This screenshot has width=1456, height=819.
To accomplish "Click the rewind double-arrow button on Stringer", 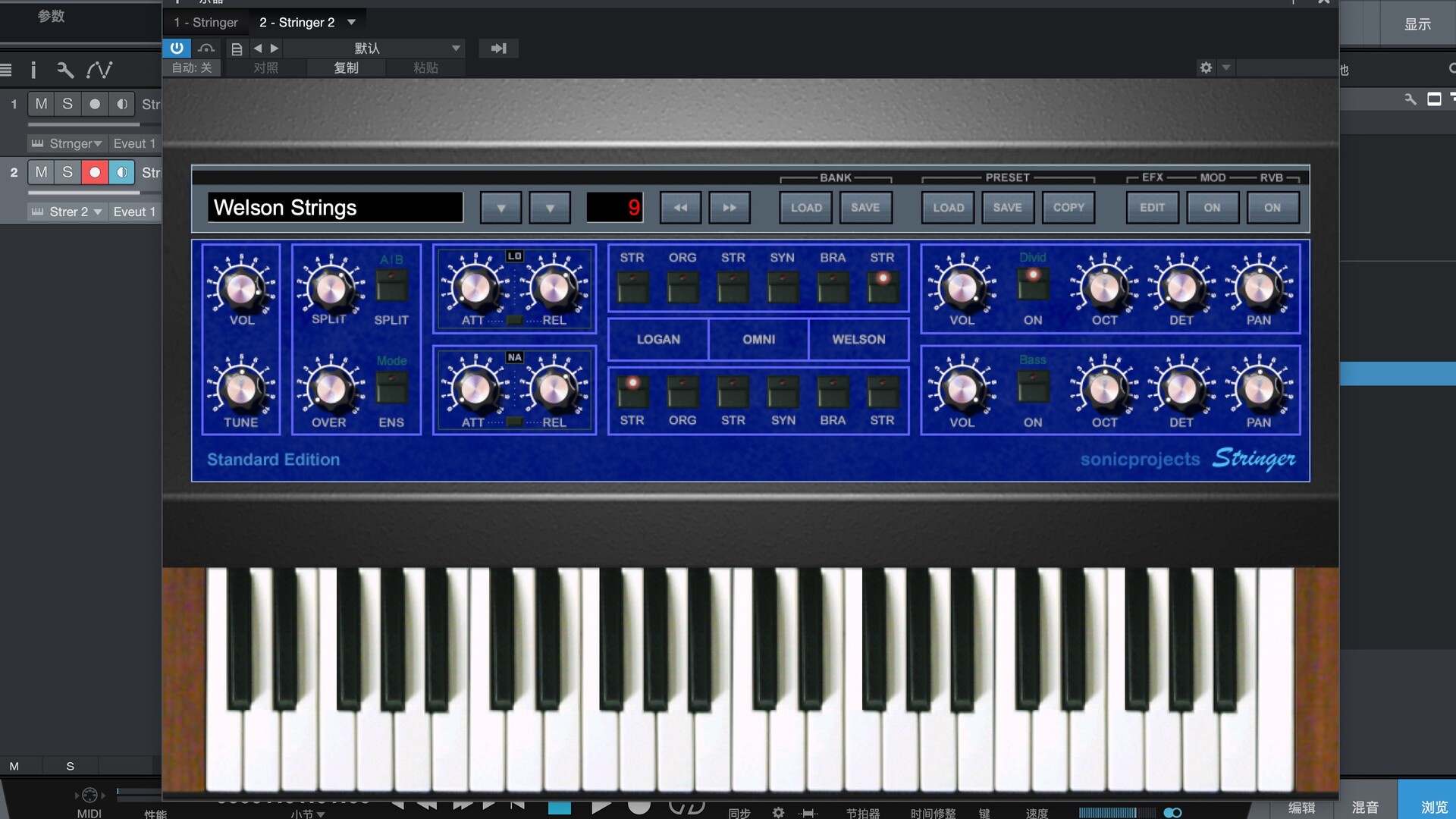I will pos(680,207).
